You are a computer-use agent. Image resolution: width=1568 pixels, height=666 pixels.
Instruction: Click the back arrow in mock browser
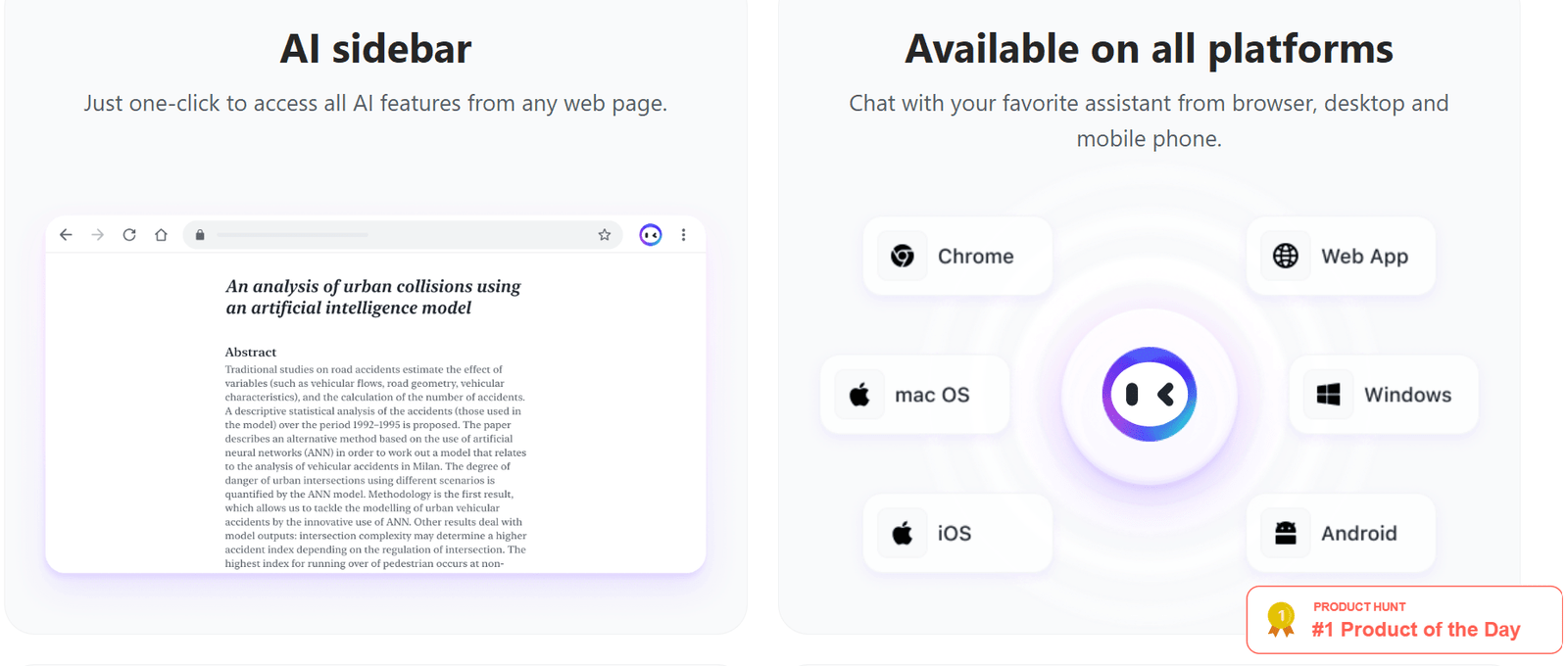[x=66, y=235]
